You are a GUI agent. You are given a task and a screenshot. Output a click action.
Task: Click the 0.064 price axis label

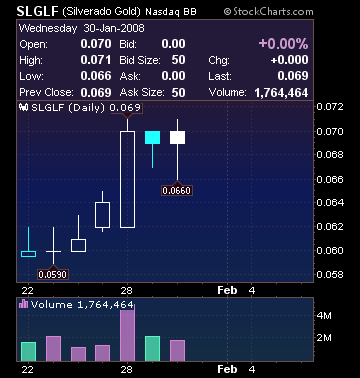click(x=330, y=203)
